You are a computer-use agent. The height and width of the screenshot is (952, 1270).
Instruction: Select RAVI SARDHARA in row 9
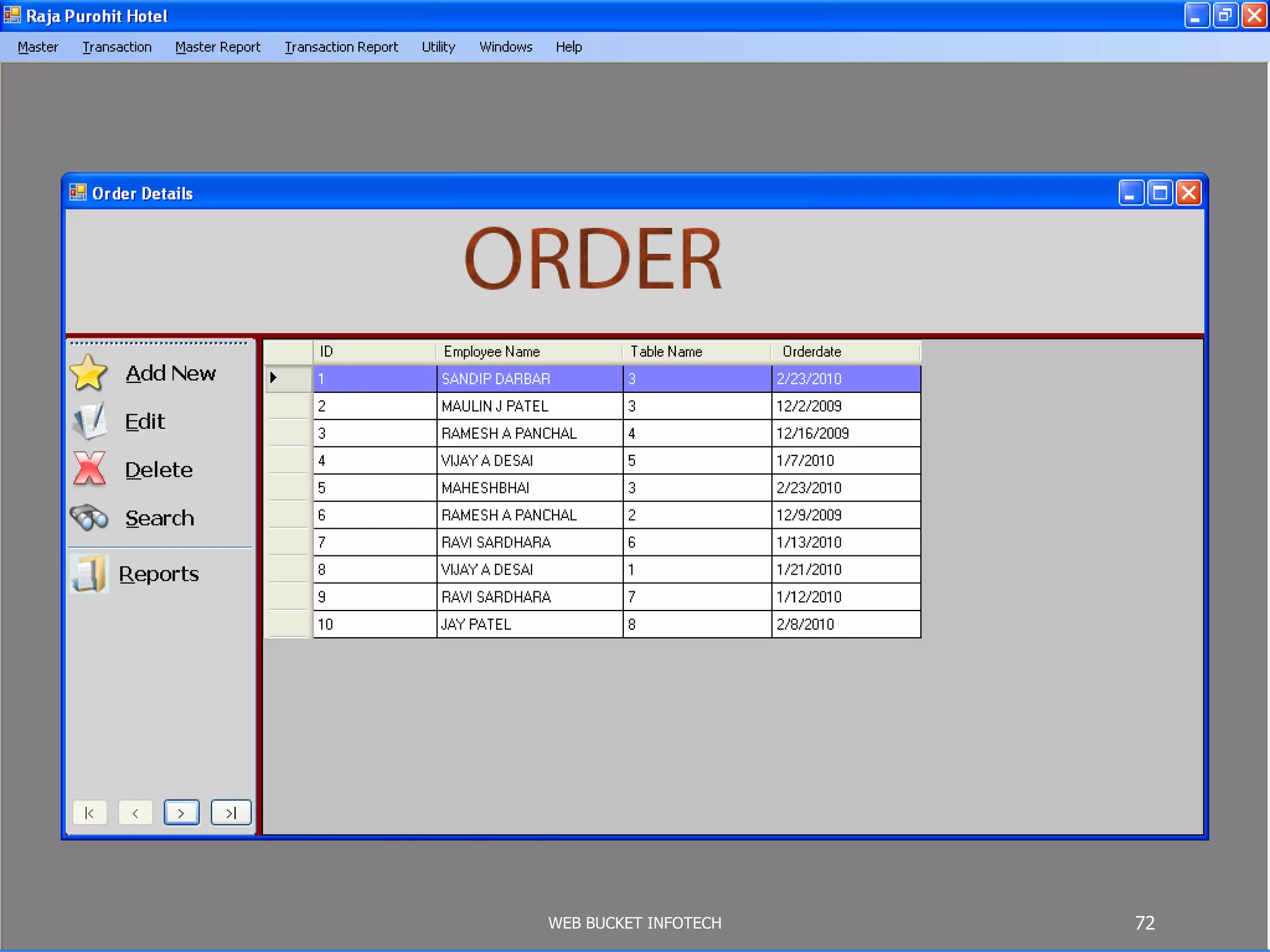[530, 597]
